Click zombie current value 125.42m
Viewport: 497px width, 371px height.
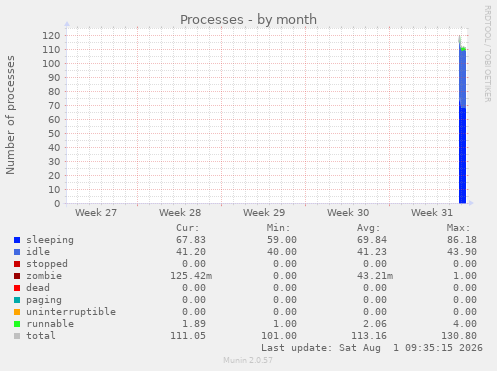click(191, 276)
